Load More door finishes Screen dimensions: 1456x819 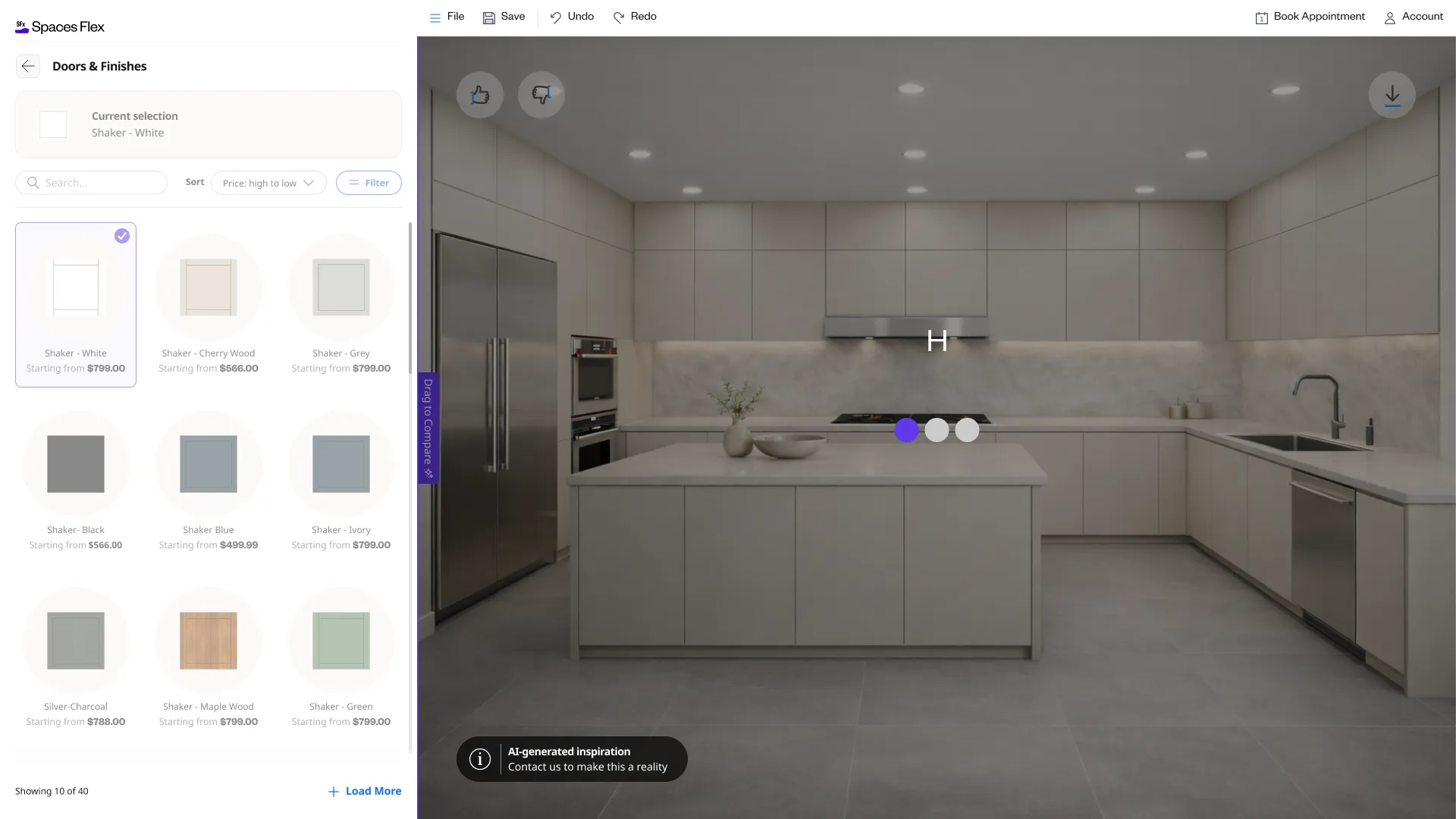[x=365, y=791]
